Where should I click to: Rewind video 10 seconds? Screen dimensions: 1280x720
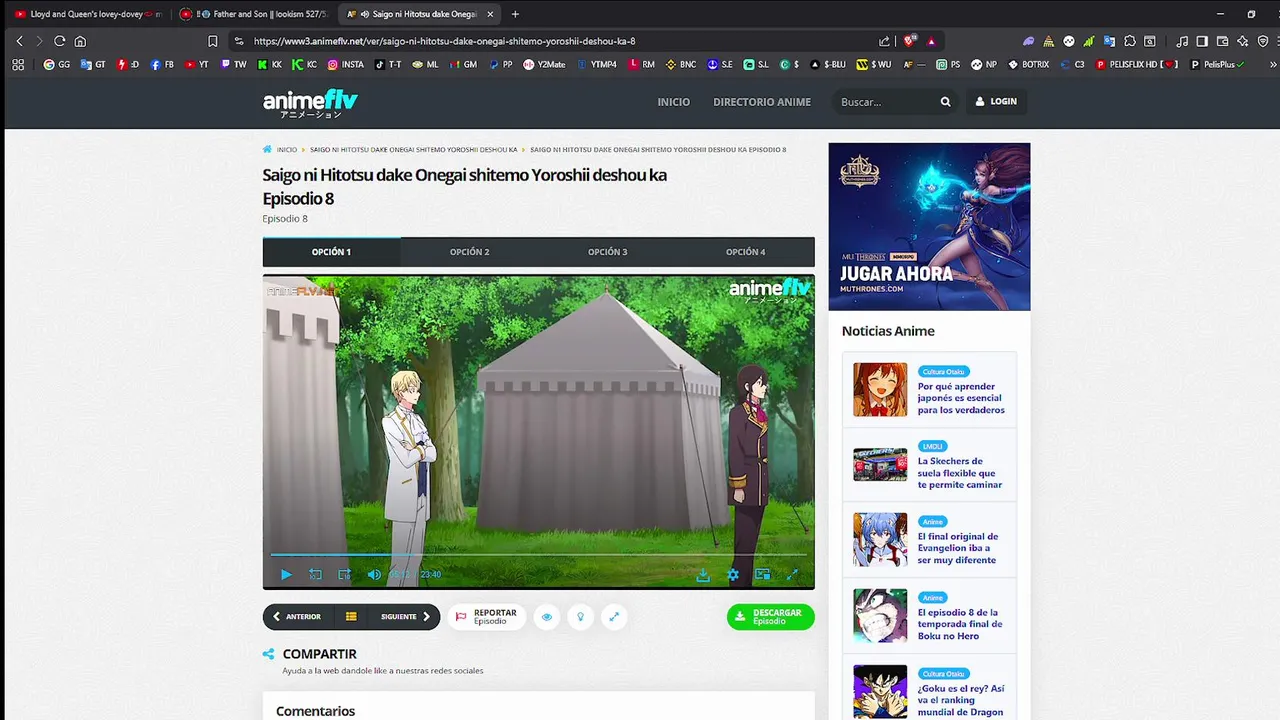click(x=315, y=574)
